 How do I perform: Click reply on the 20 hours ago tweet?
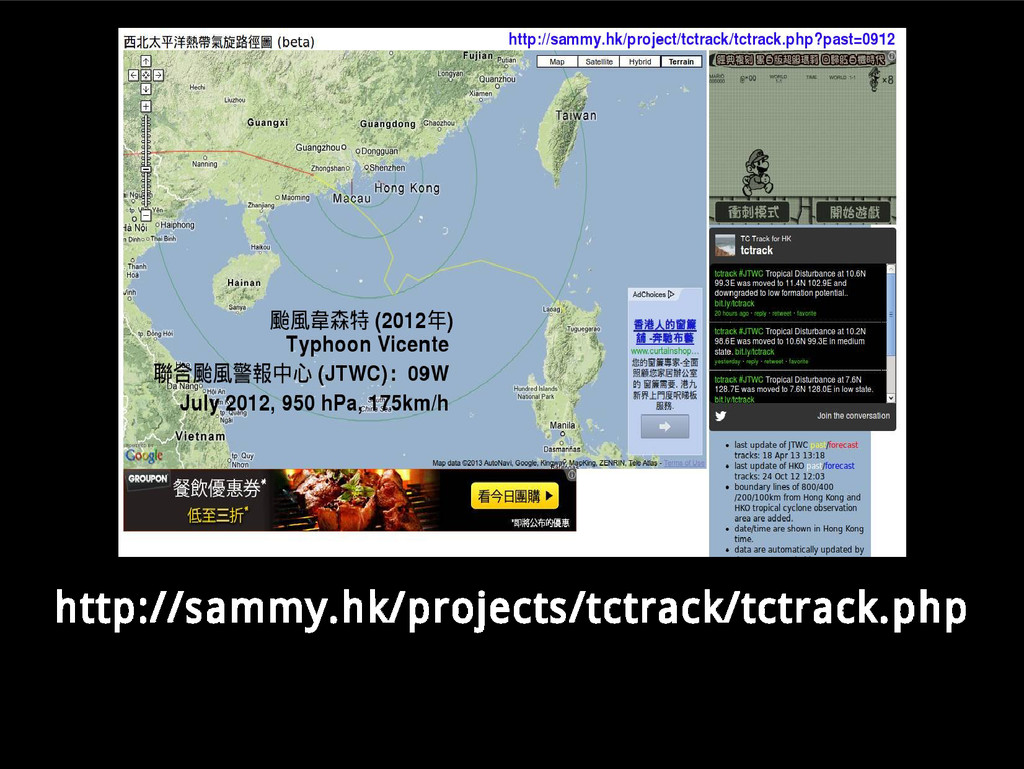click(760, 313)
